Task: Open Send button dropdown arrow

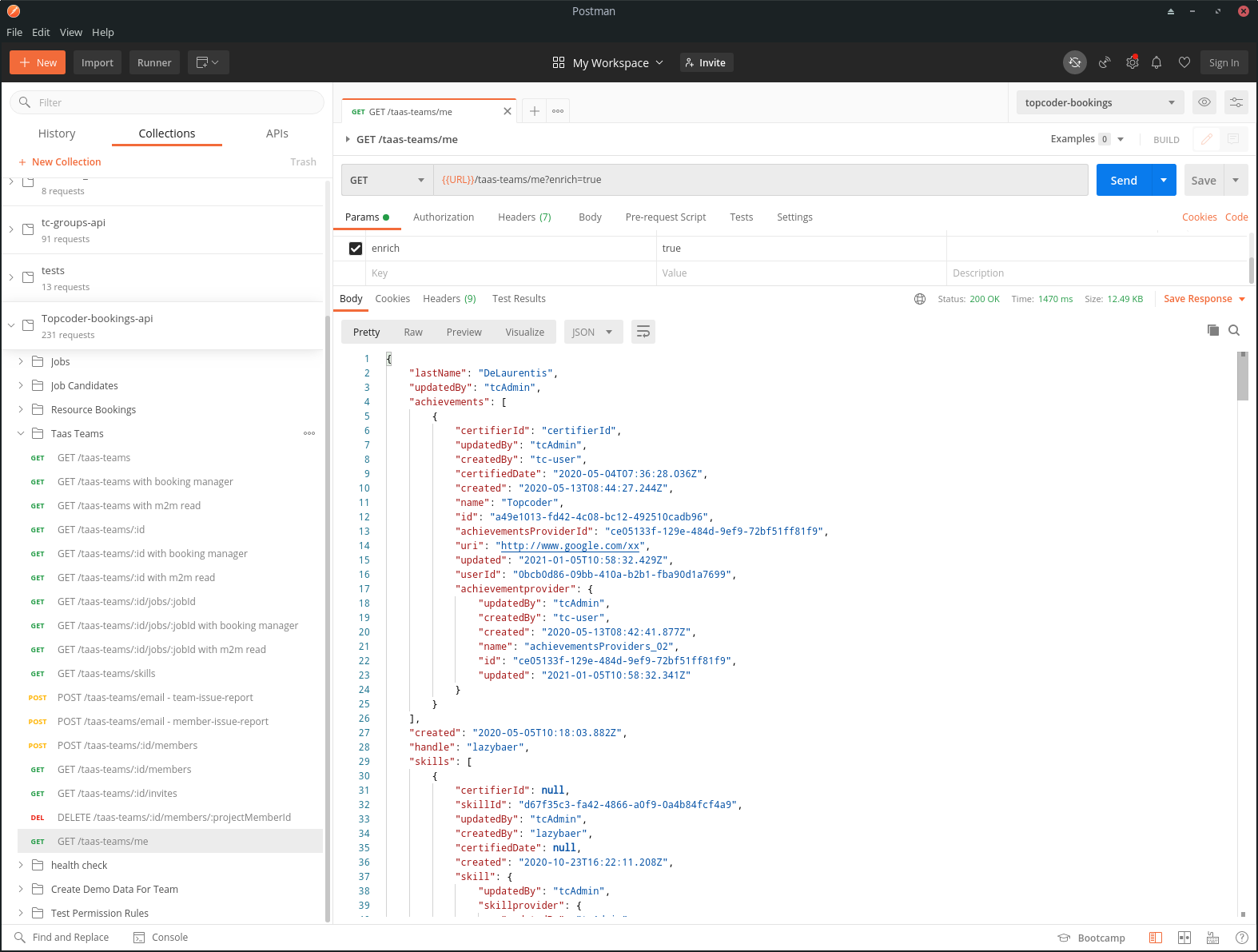Action: pyautogui.click(x=1164, y=180)
